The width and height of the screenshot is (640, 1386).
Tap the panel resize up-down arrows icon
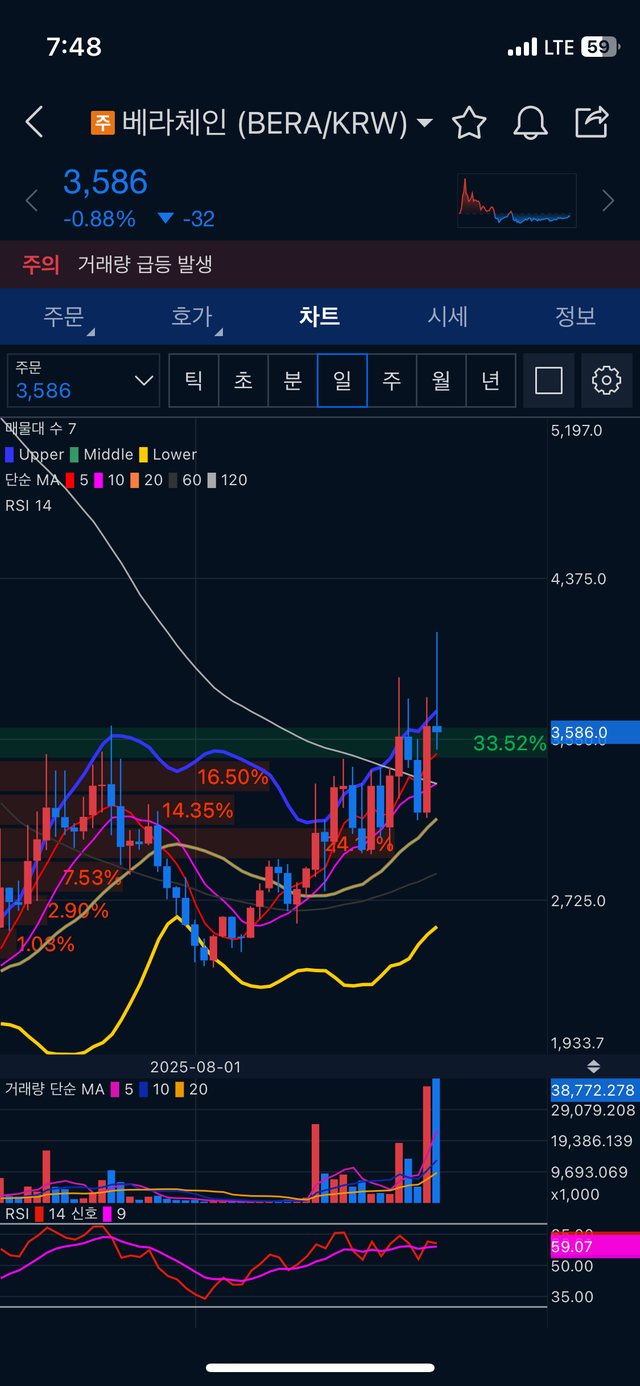594,1067
